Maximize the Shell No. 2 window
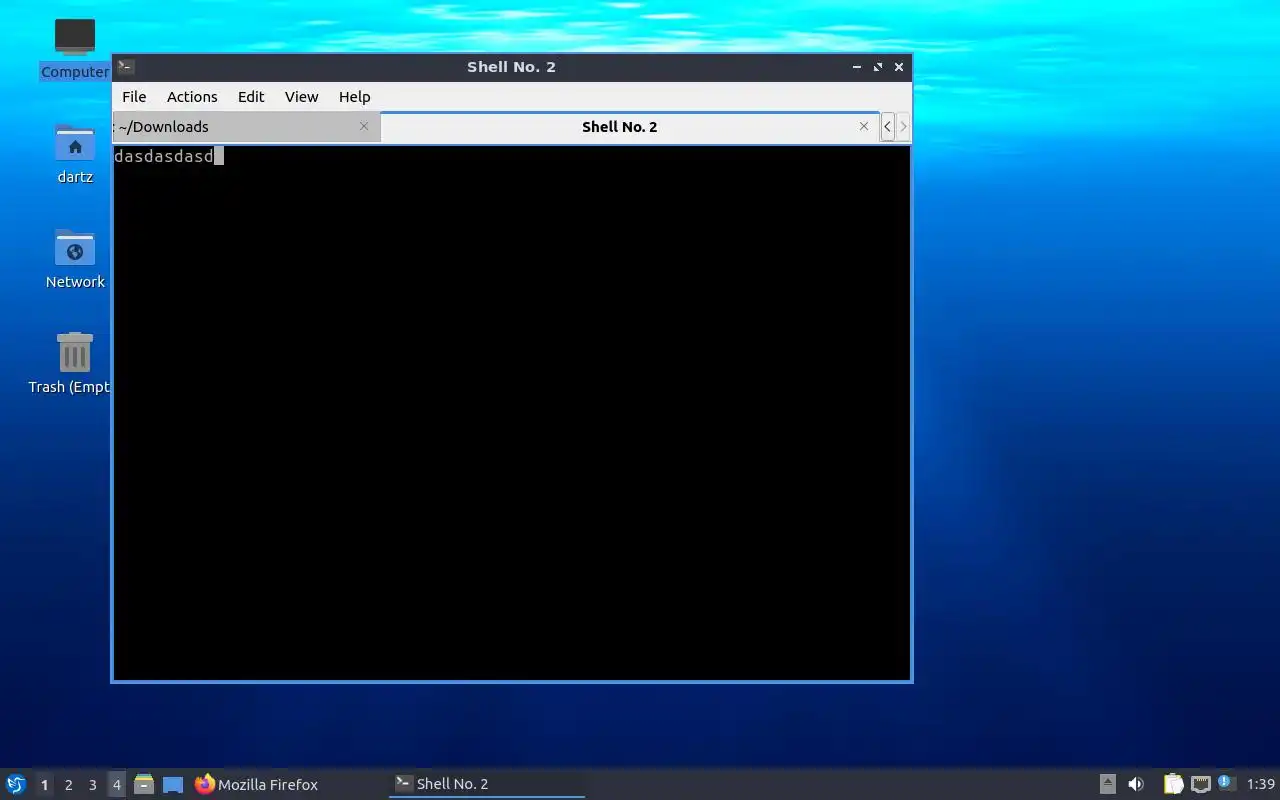The image size is (1280, 800). (x=878, y=67)
